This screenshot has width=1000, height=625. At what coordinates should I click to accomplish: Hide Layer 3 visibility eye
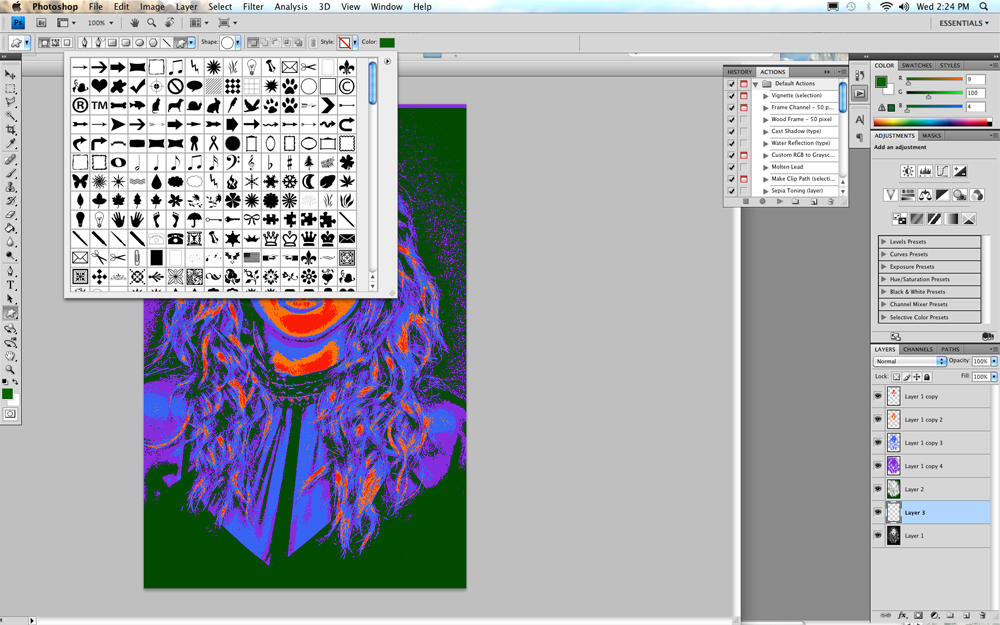pos(878,512)
